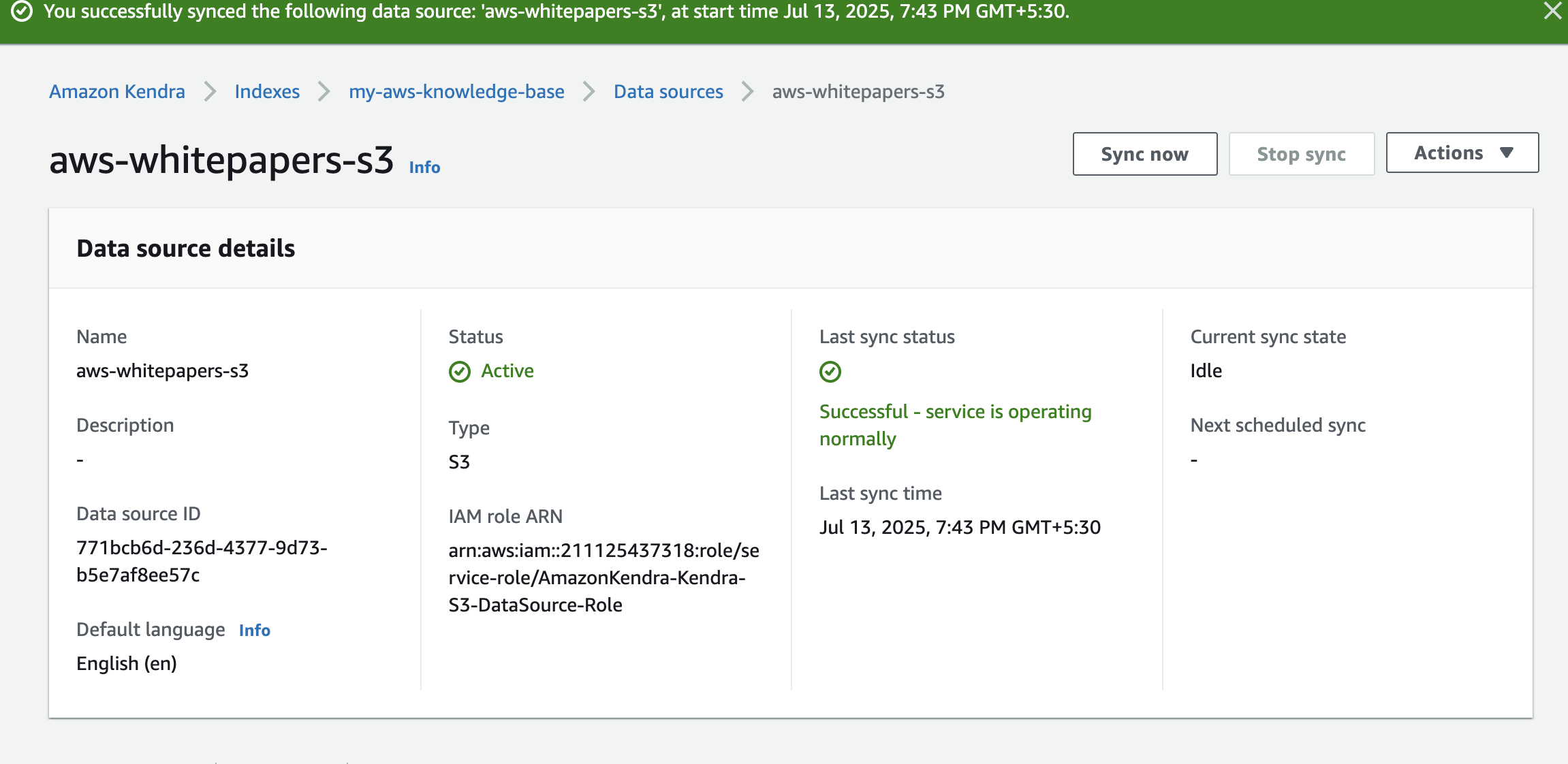Click the chevron after Data sources breadcrumb
Viewport: 1568px width, 764px height.
748,92
